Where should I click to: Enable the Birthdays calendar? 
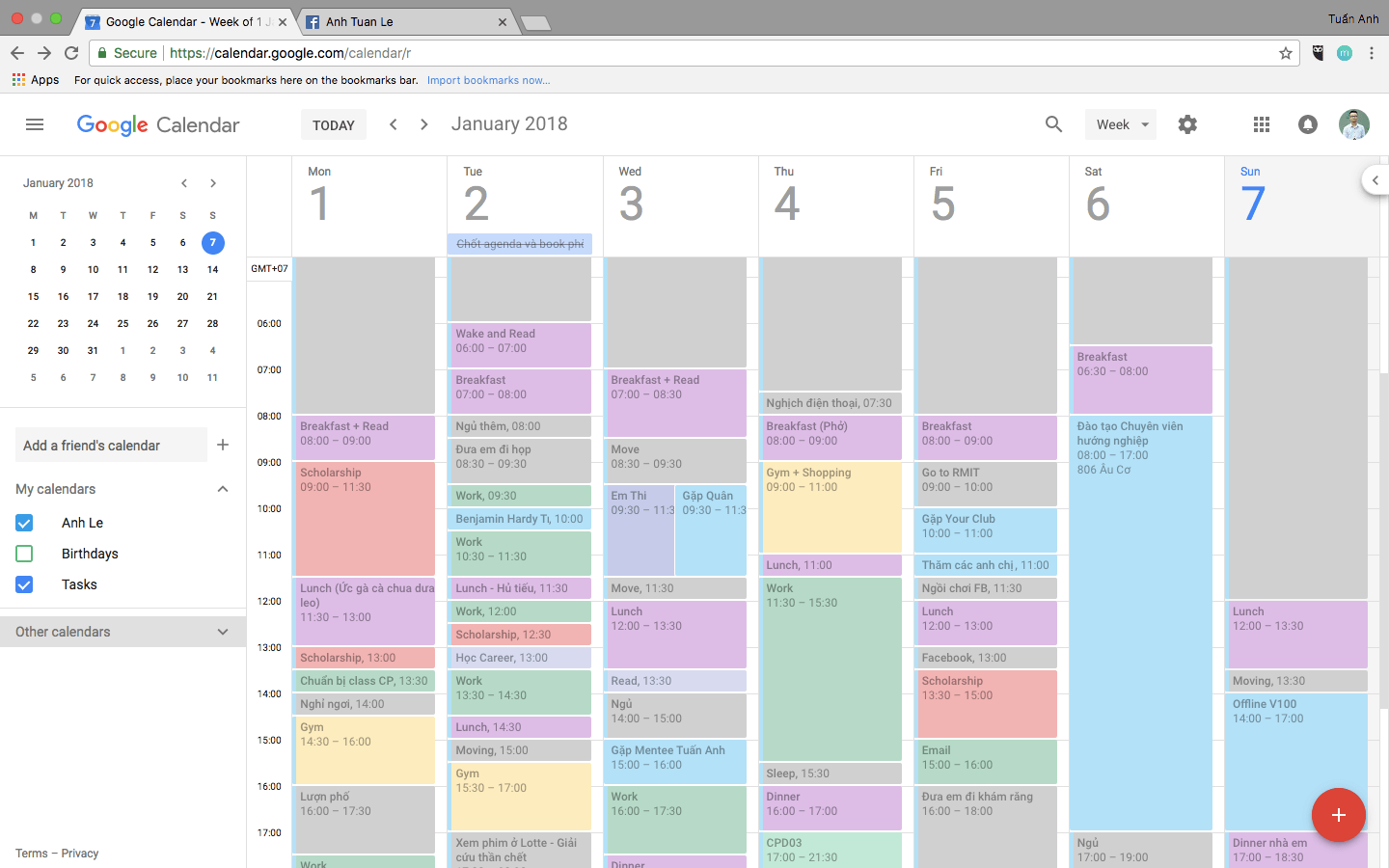(23, 554)
